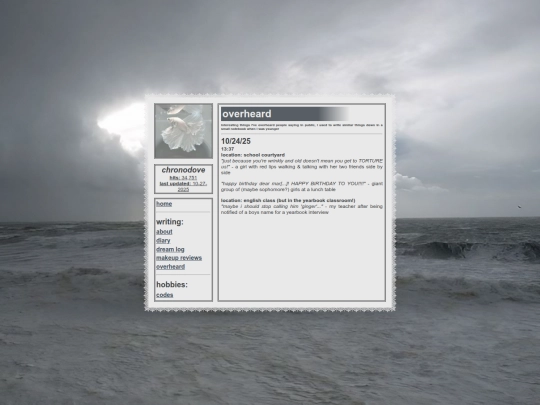The width and height of the screenshot is (540, 405).
Task: Click the chronodove site name
Action: tap(183, 170)
